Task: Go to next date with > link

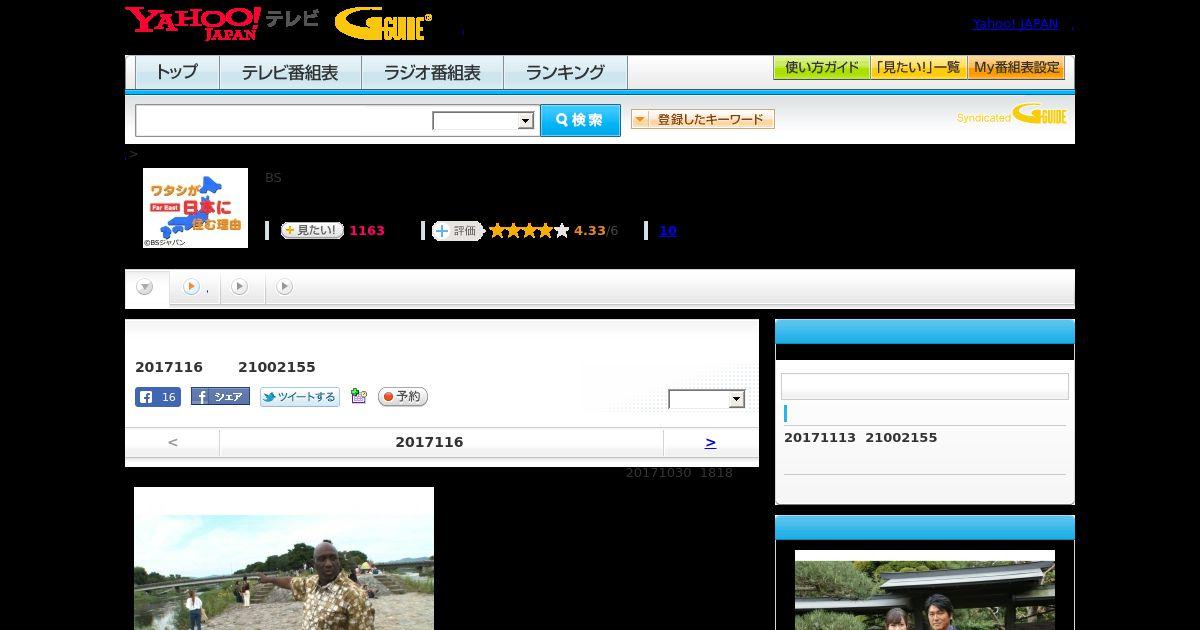Action: 710,442
